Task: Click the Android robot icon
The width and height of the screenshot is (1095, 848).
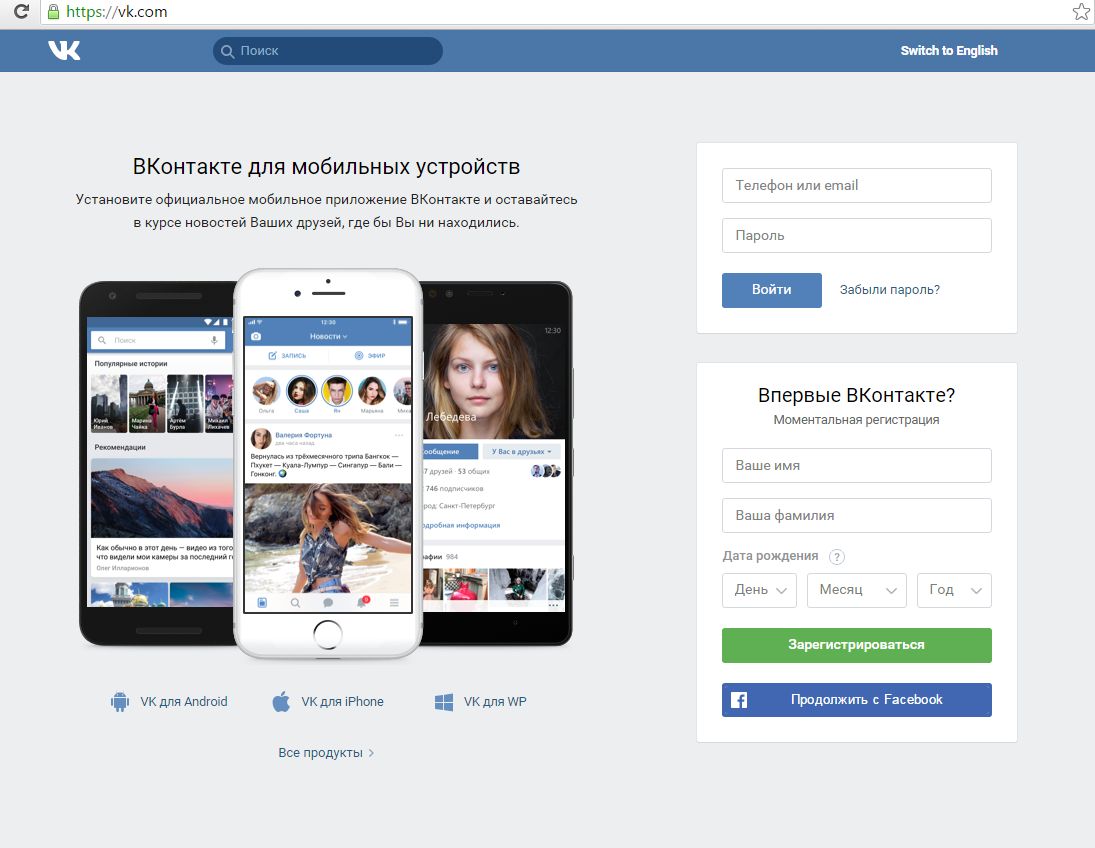Action: tap(120, 702)
